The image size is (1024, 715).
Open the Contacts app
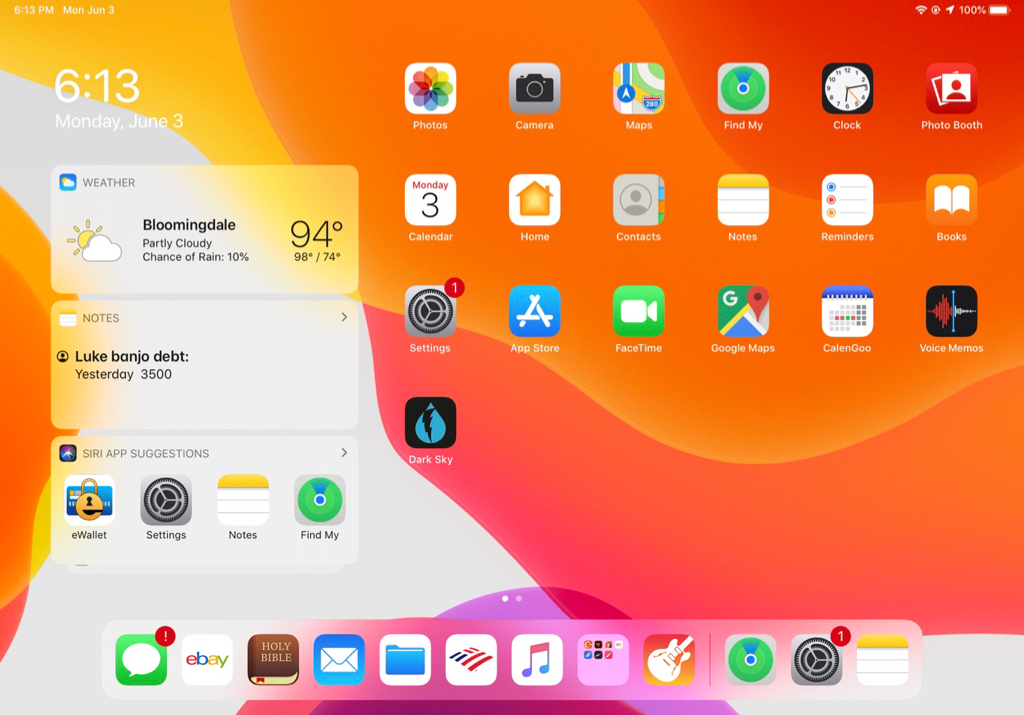pos(638,200)
